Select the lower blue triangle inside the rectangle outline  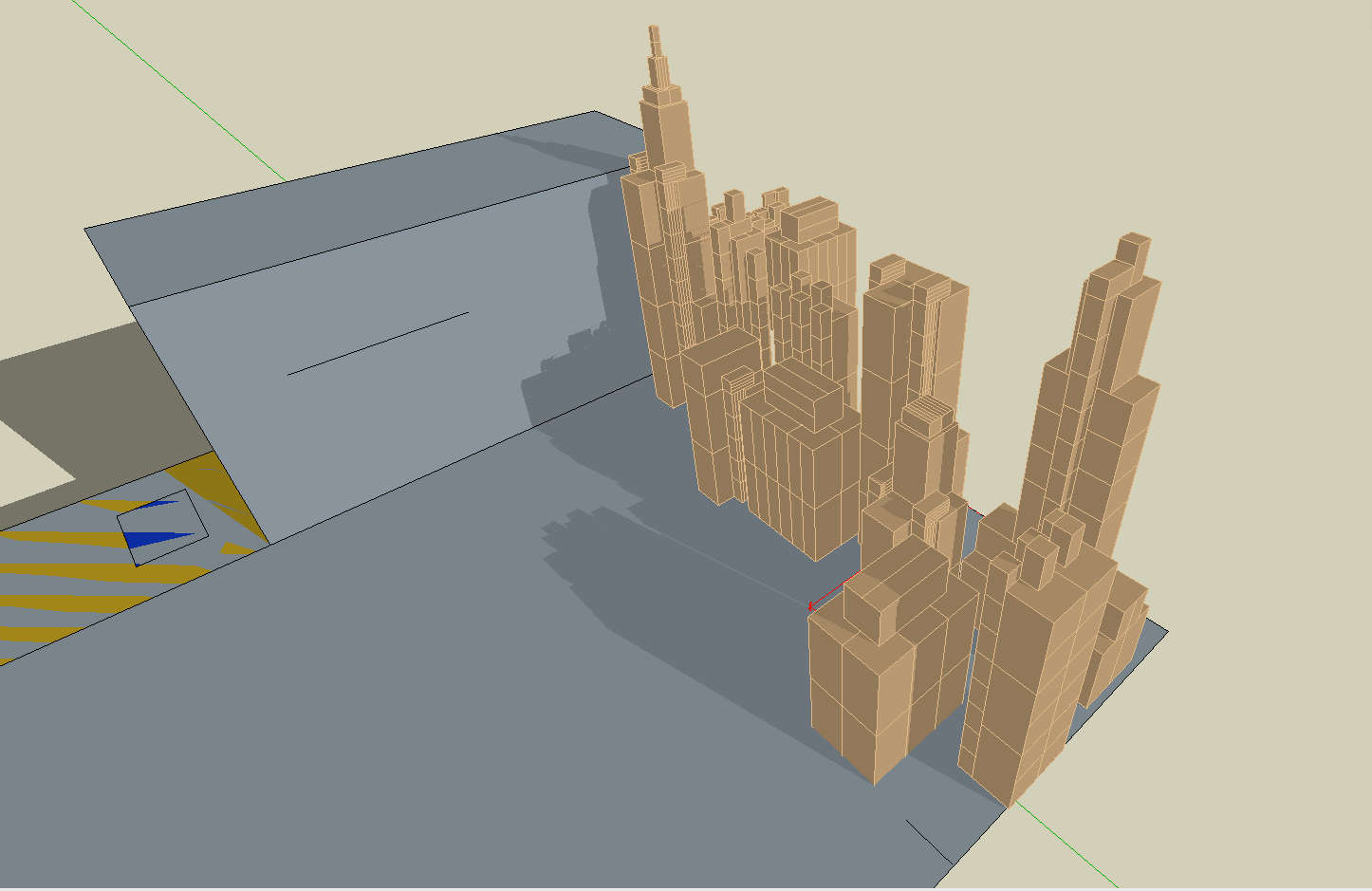(152, 541)
